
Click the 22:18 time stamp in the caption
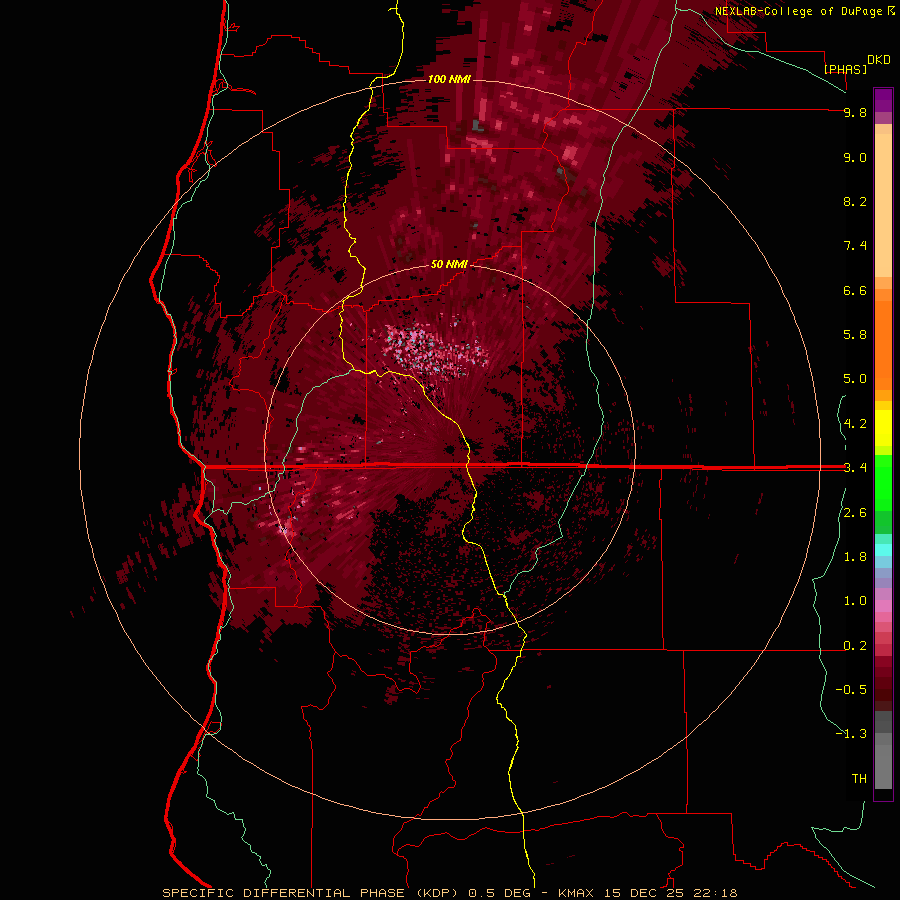(x=714, y=893)
